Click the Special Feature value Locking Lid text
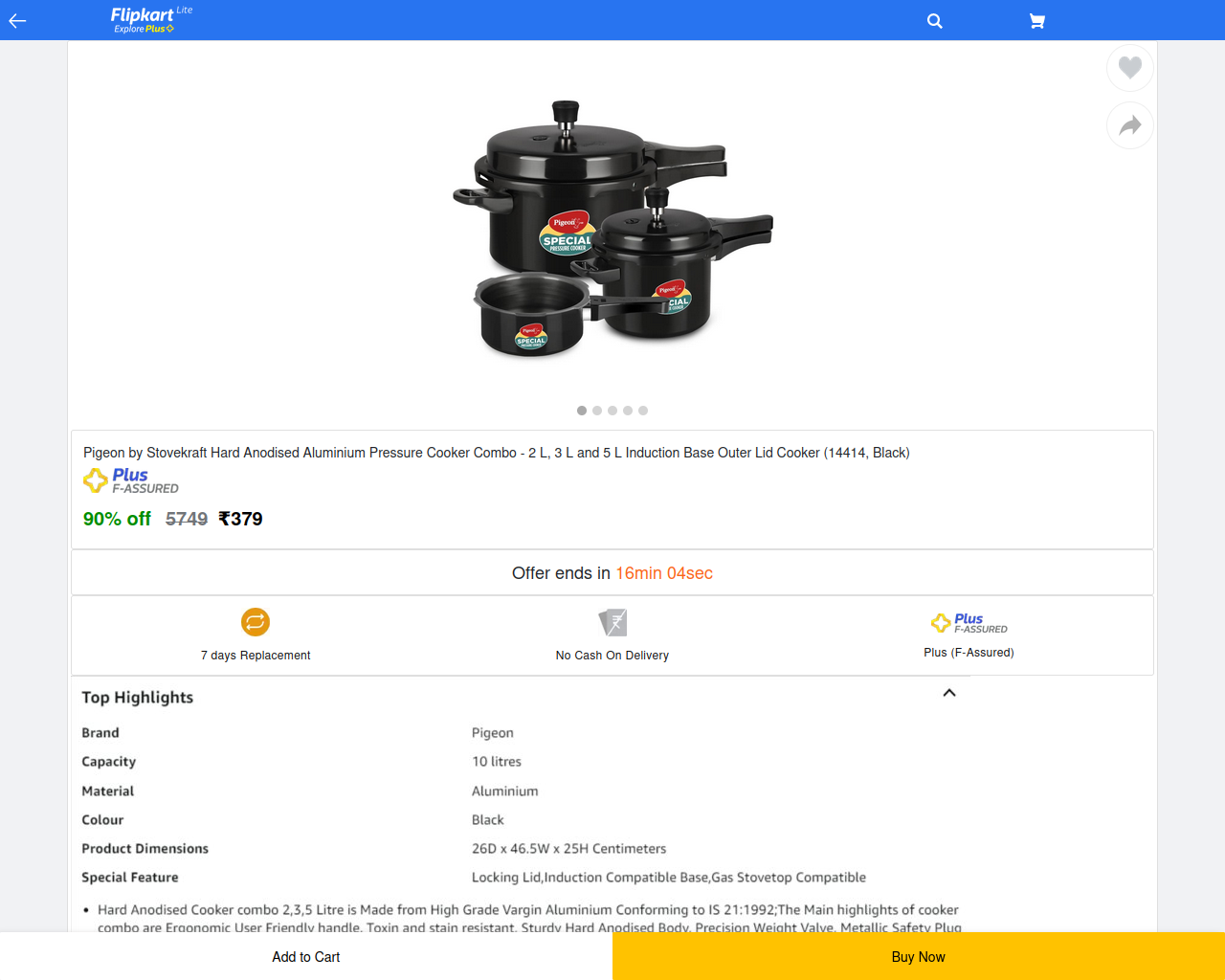Image resolution: width=1225 pixels, height=980 pixels. pos(669,878)
